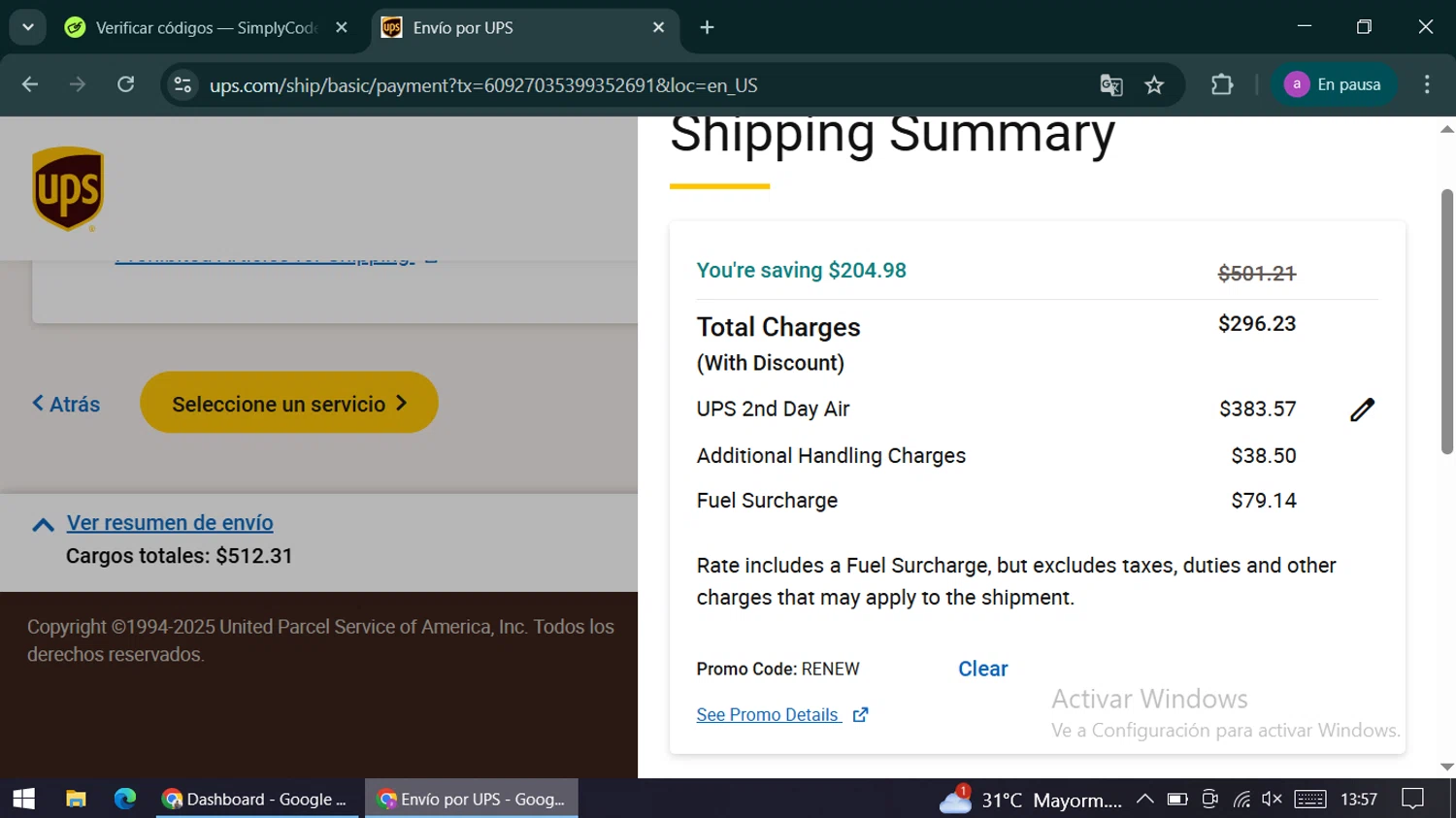1456x818 pixels.
Task: Bookmark this page with the star icon
Action: coord(1154,85)
